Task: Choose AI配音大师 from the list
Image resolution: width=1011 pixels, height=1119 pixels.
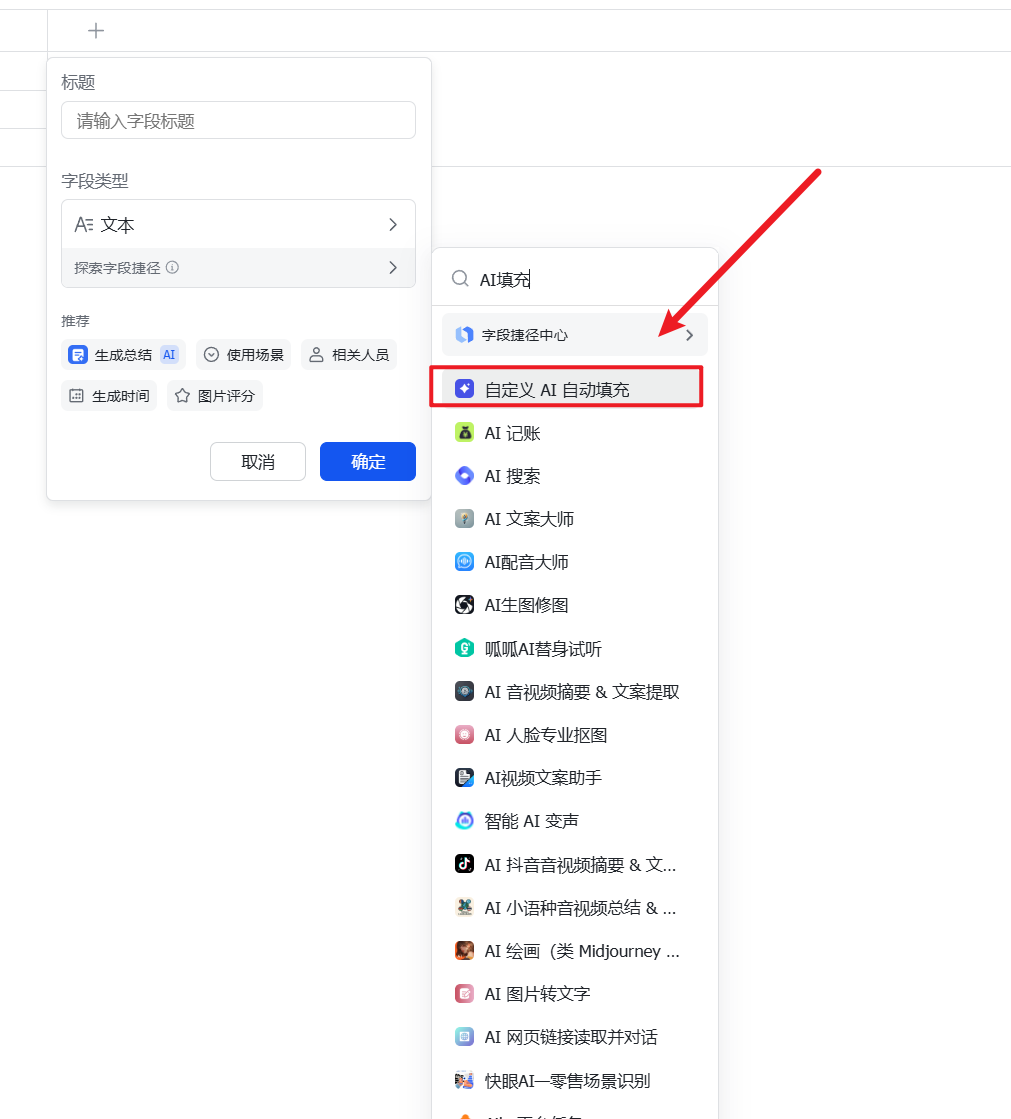Action: point(572,562)
